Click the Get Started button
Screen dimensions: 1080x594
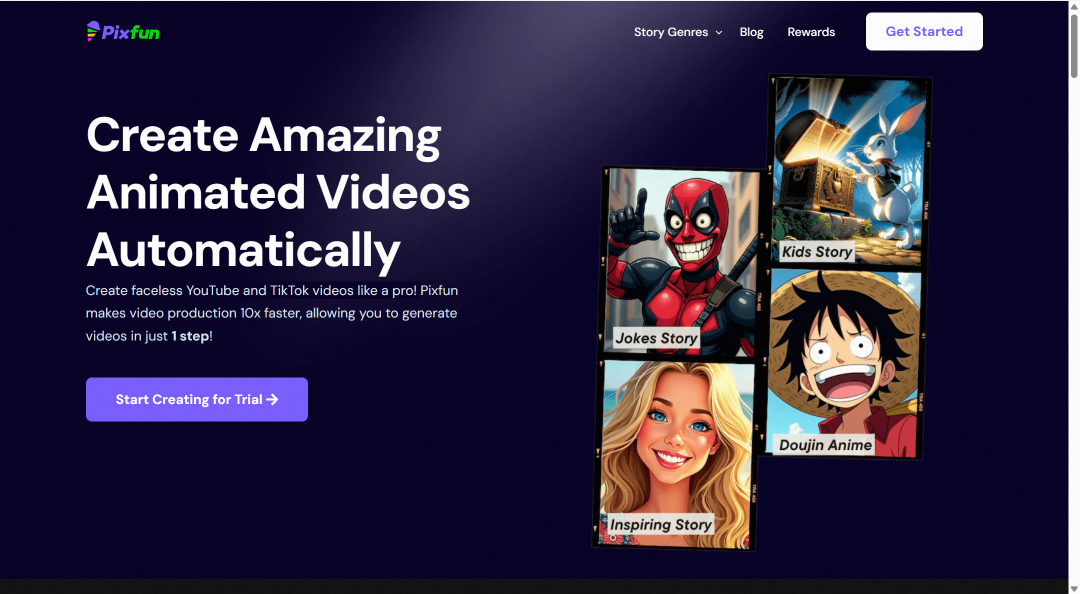[924, 31]
